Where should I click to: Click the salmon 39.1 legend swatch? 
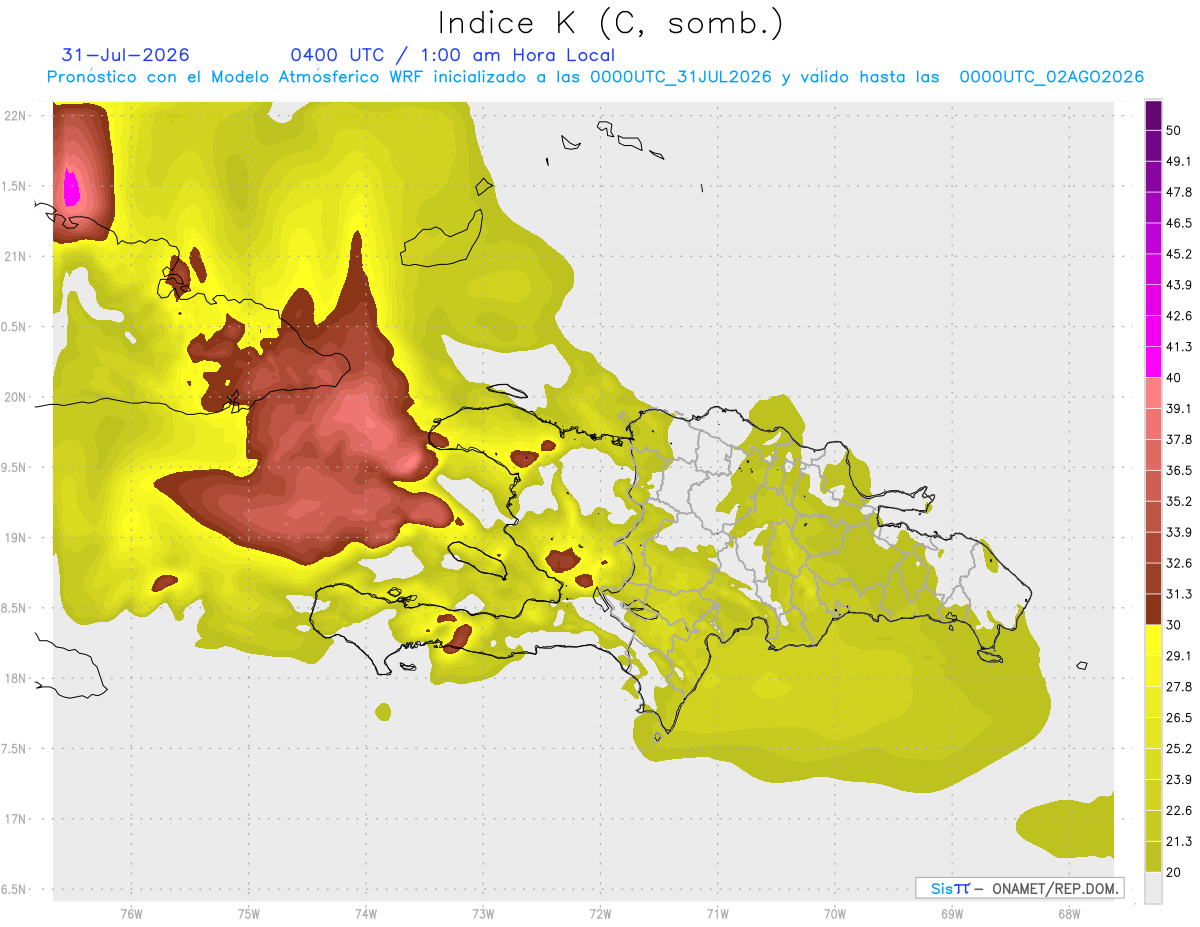point(1153,393)
